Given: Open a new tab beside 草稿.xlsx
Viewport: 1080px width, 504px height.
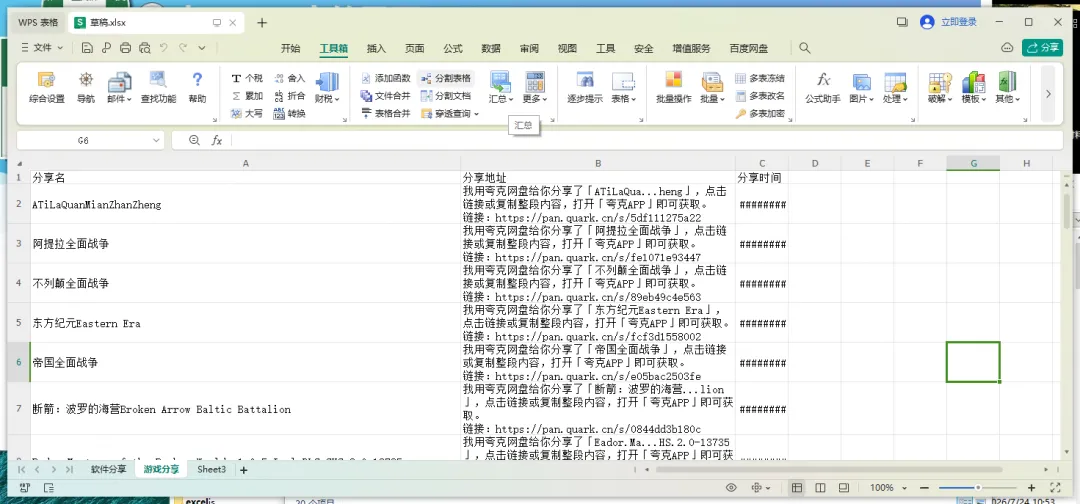Looking at the screenshot, I should coord(262,23).
